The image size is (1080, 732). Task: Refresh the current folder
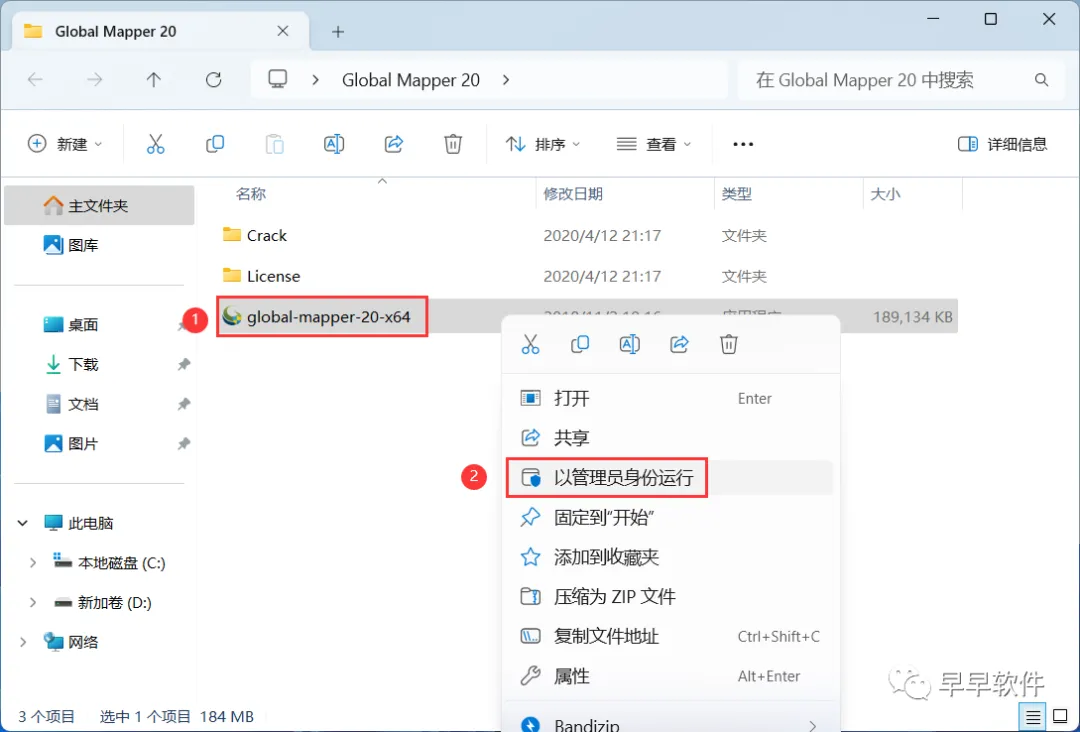[x=214, y=80]
